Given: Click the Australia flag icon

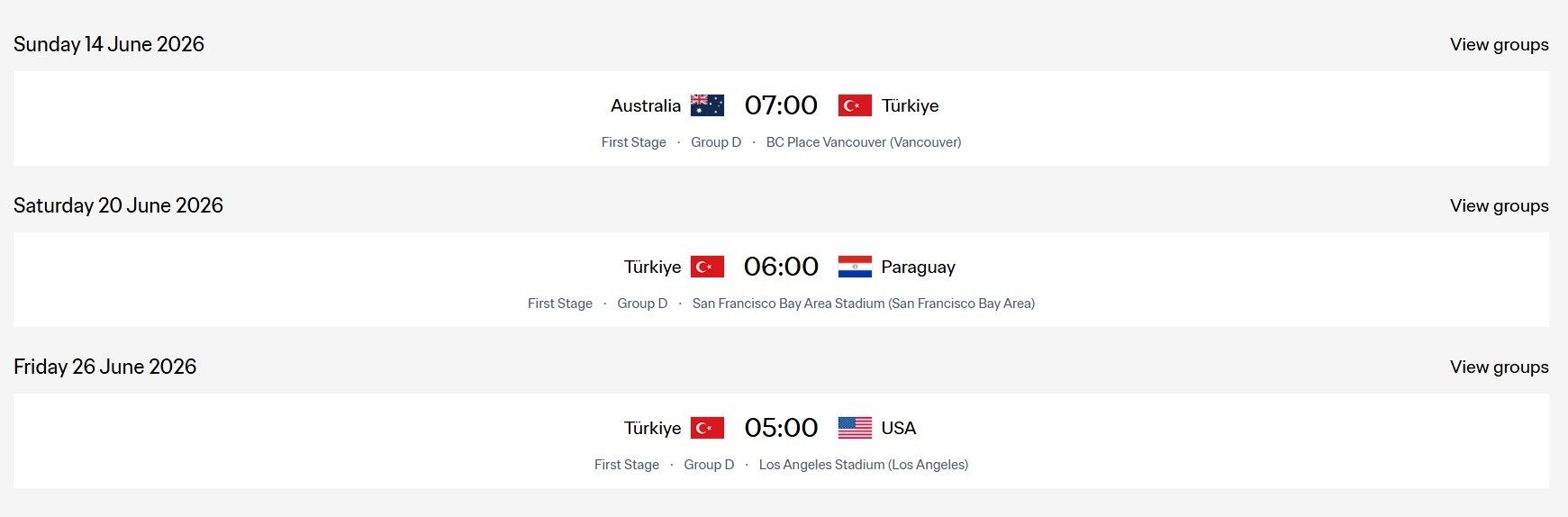Looking at the screenshot, I should [707, 105].
